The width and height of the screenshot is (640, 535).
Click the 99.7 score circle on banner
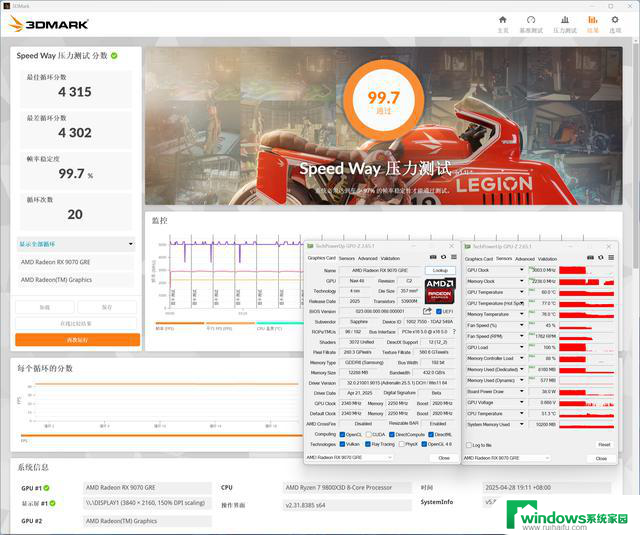(383, 98)
